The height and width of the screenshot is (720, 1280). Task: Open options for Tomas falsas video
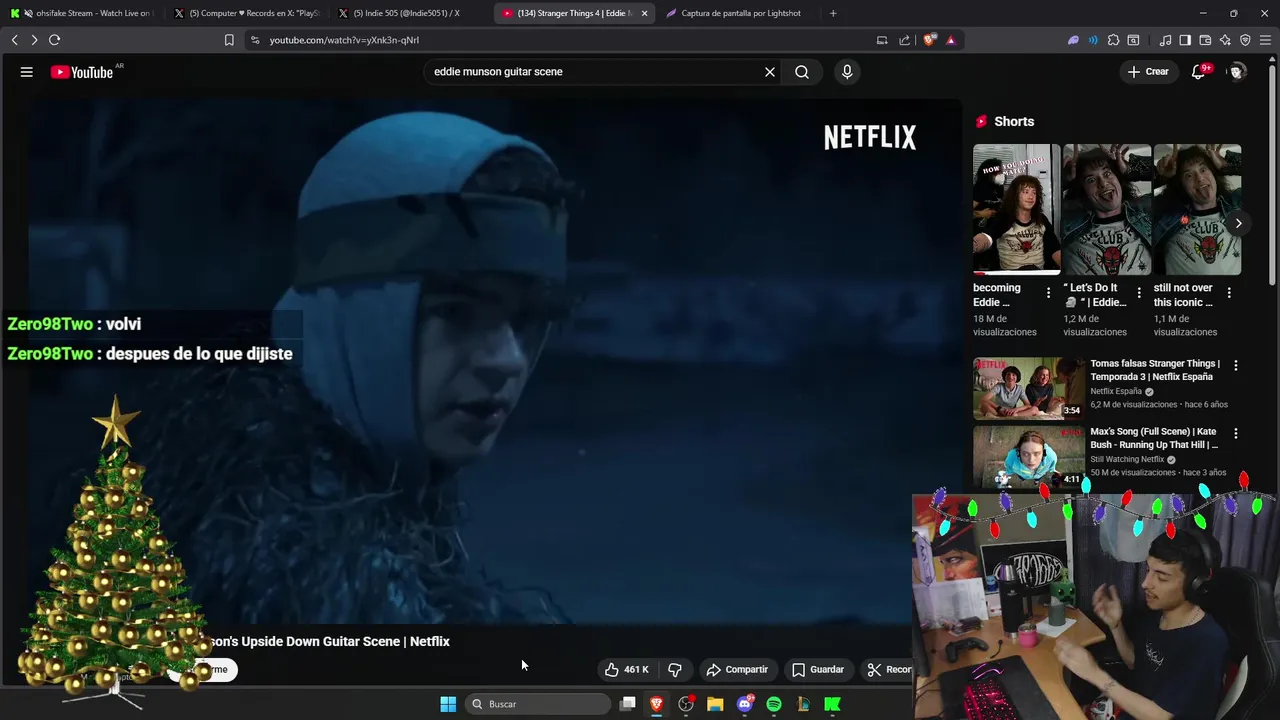pyautogui.click(x=1236, y=366)
